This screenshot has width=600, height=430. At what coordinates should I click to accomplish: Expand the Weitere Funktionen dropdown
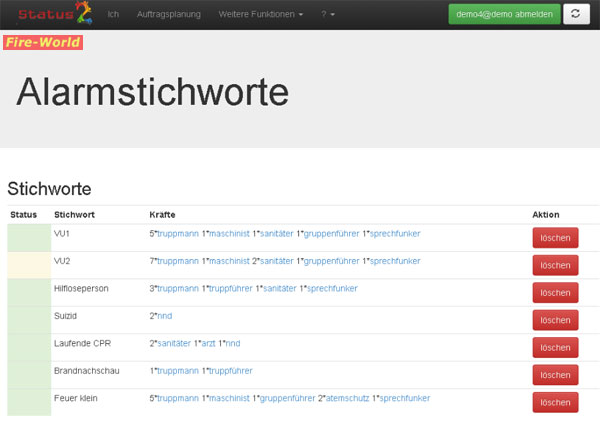[261, 14]
